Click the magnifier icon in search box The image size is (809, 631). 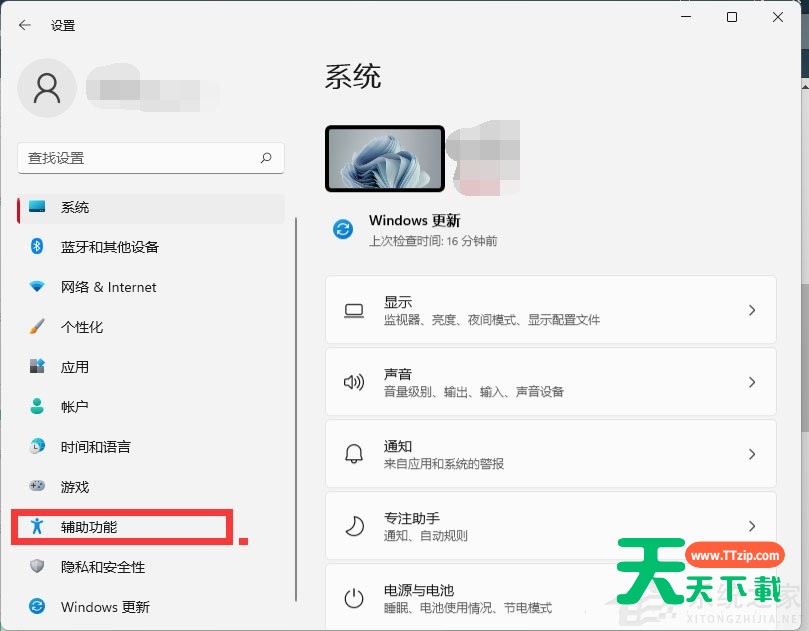tap(266, 158)
